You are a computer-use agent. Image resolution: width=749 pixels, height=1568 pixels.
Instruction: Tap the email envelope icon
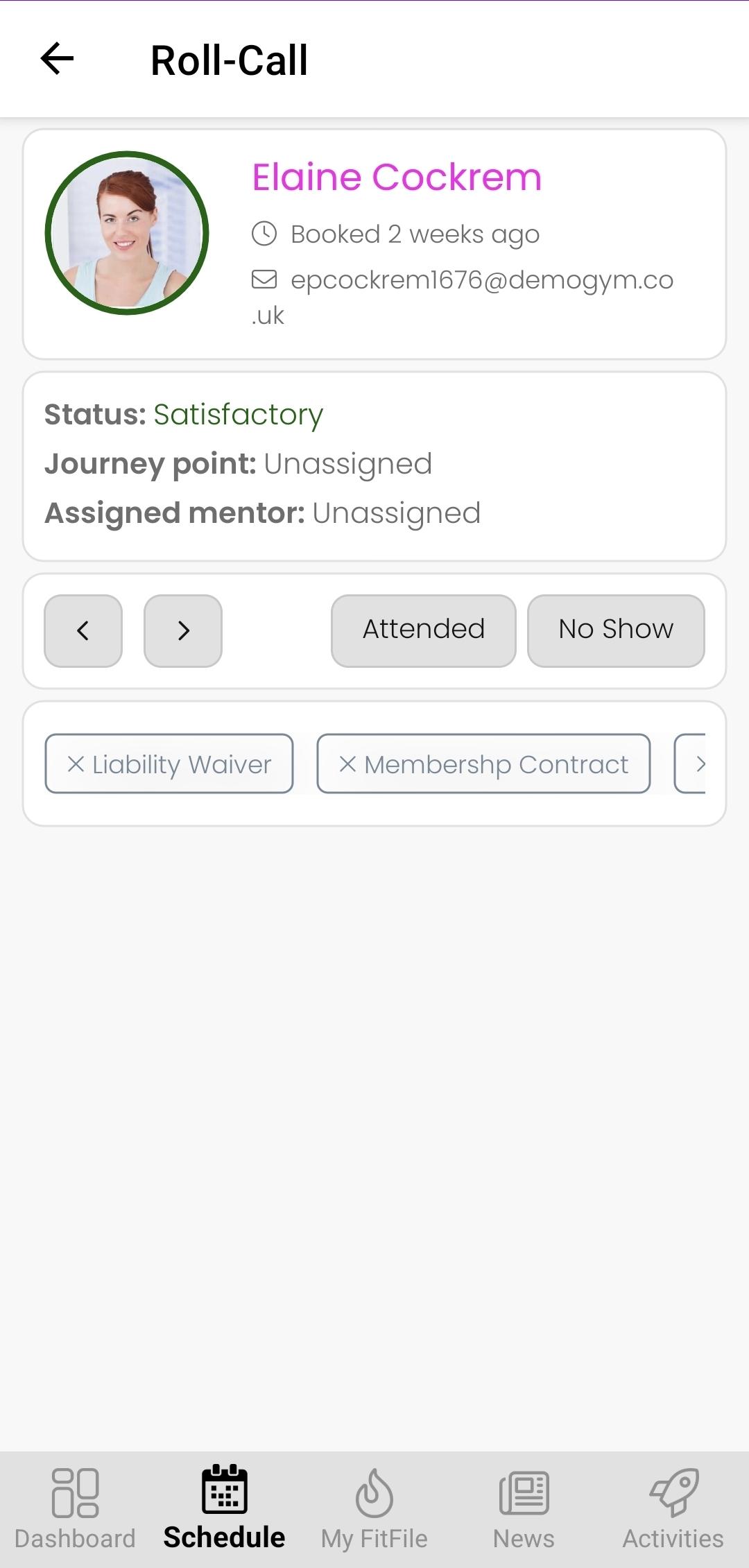pos(264,279)
